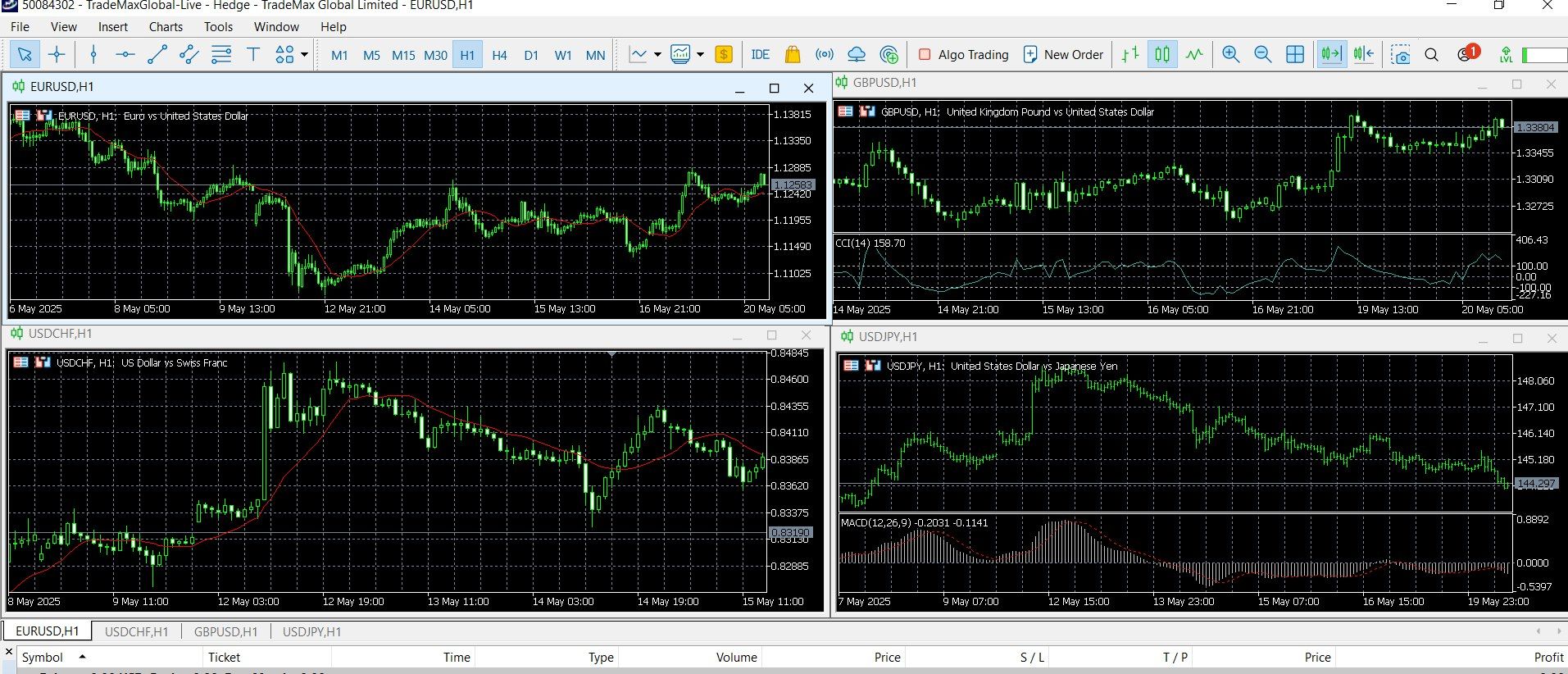Select the text label tool
1568x674 pixels.
(253, 55)
